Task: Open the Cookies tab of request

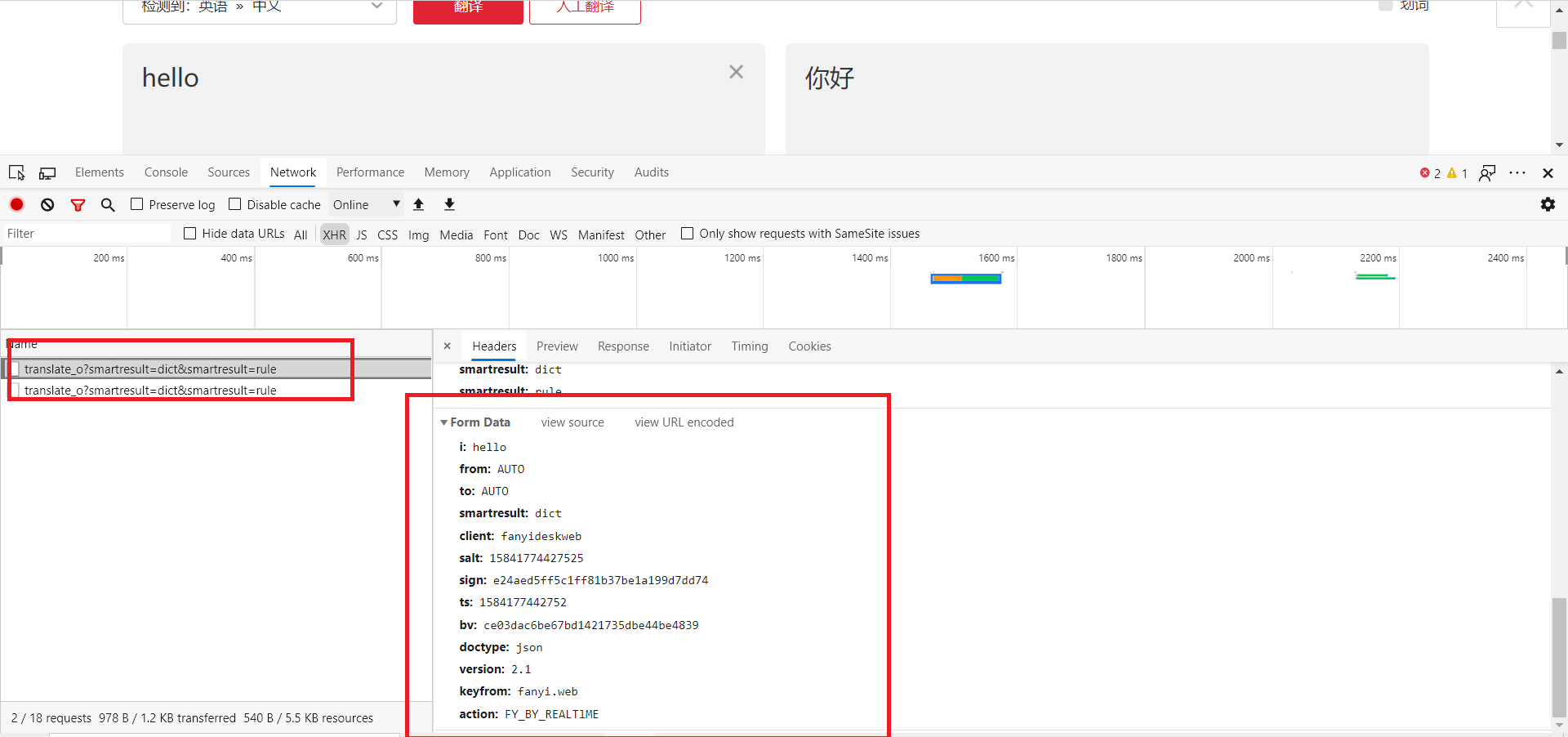Action: (809, 346)
